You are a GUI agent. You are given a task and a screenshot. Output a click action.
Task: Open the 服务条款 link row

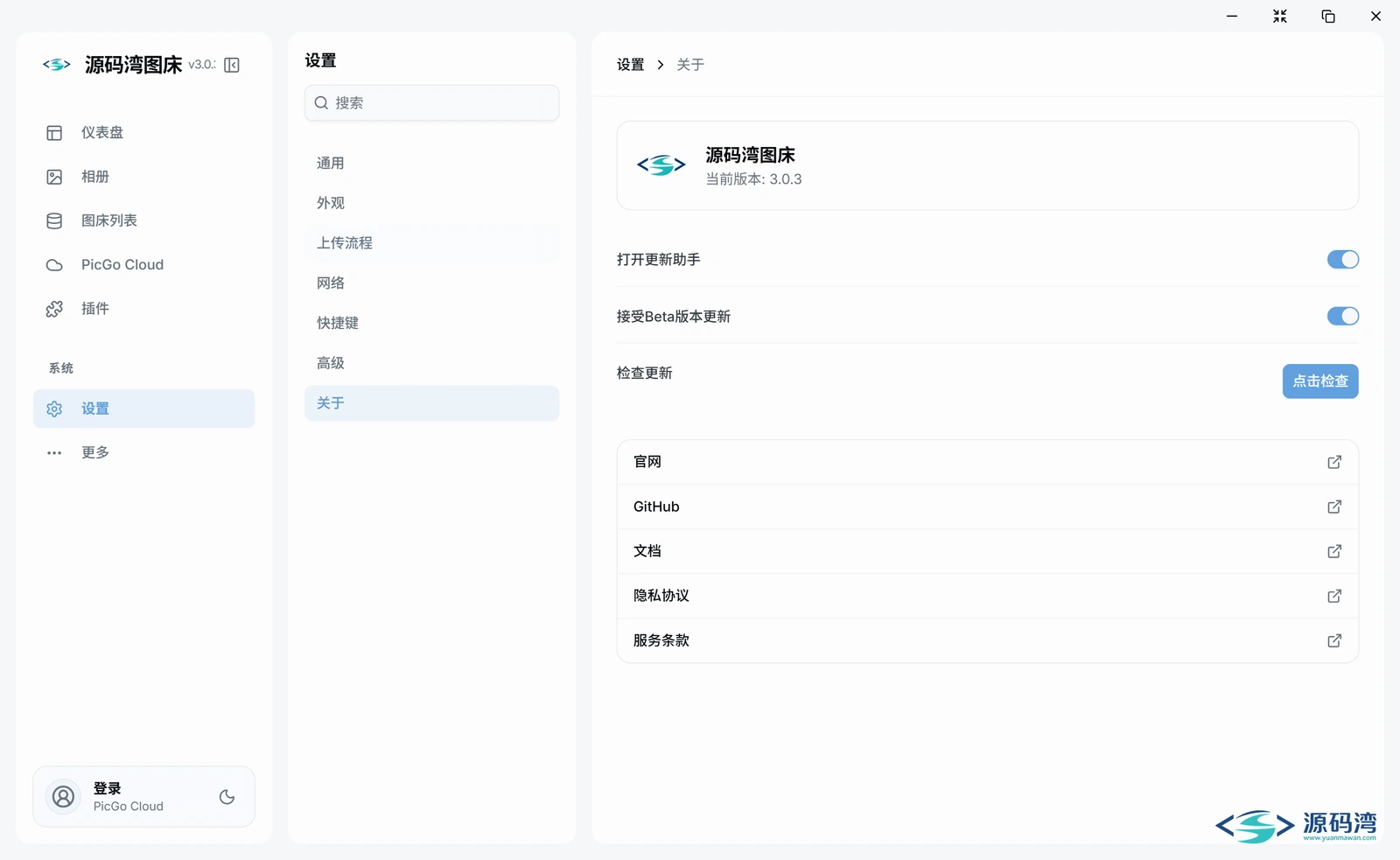[987, 640]
